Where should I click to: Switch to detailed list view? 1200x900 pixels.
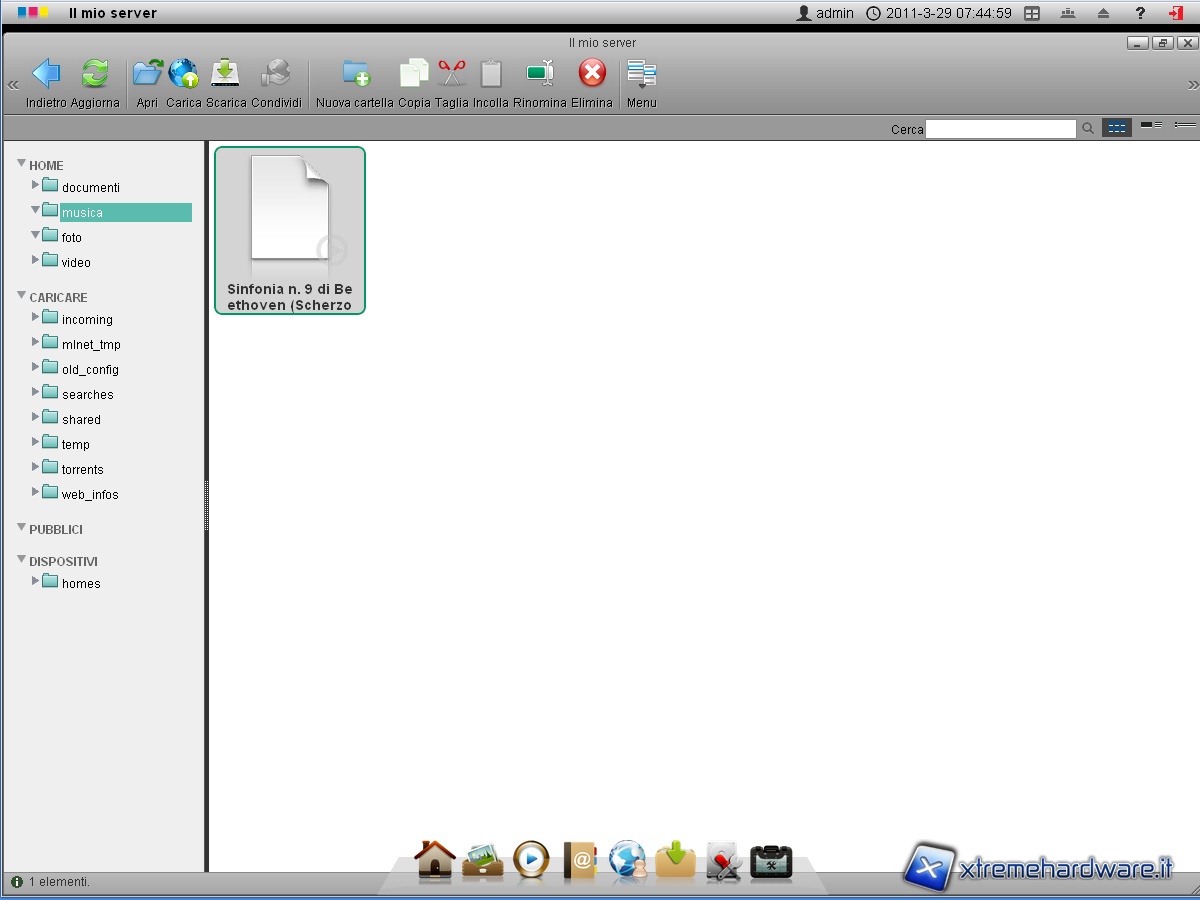[1151, 126]
